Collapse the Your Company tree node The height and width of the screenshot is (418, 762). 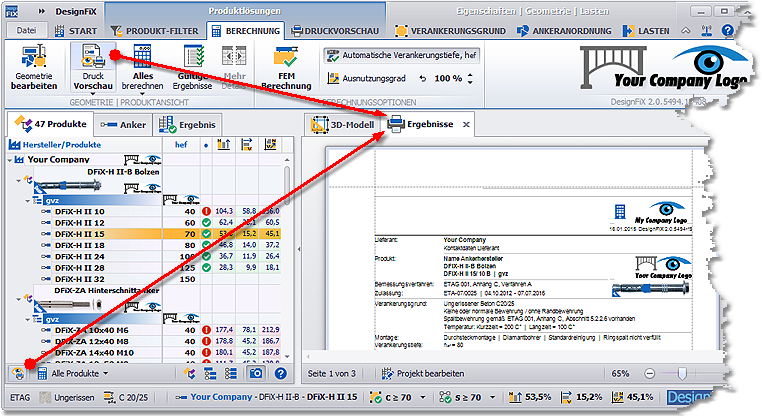point(10,159)
